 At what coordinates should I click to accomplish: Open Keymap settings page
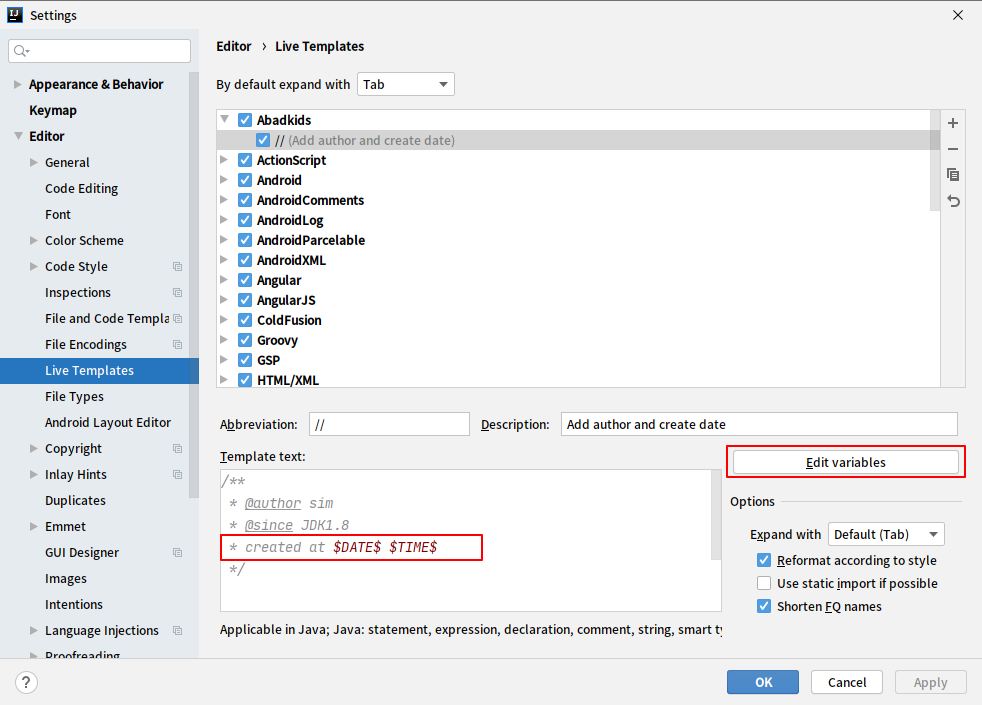coord(53,111)
